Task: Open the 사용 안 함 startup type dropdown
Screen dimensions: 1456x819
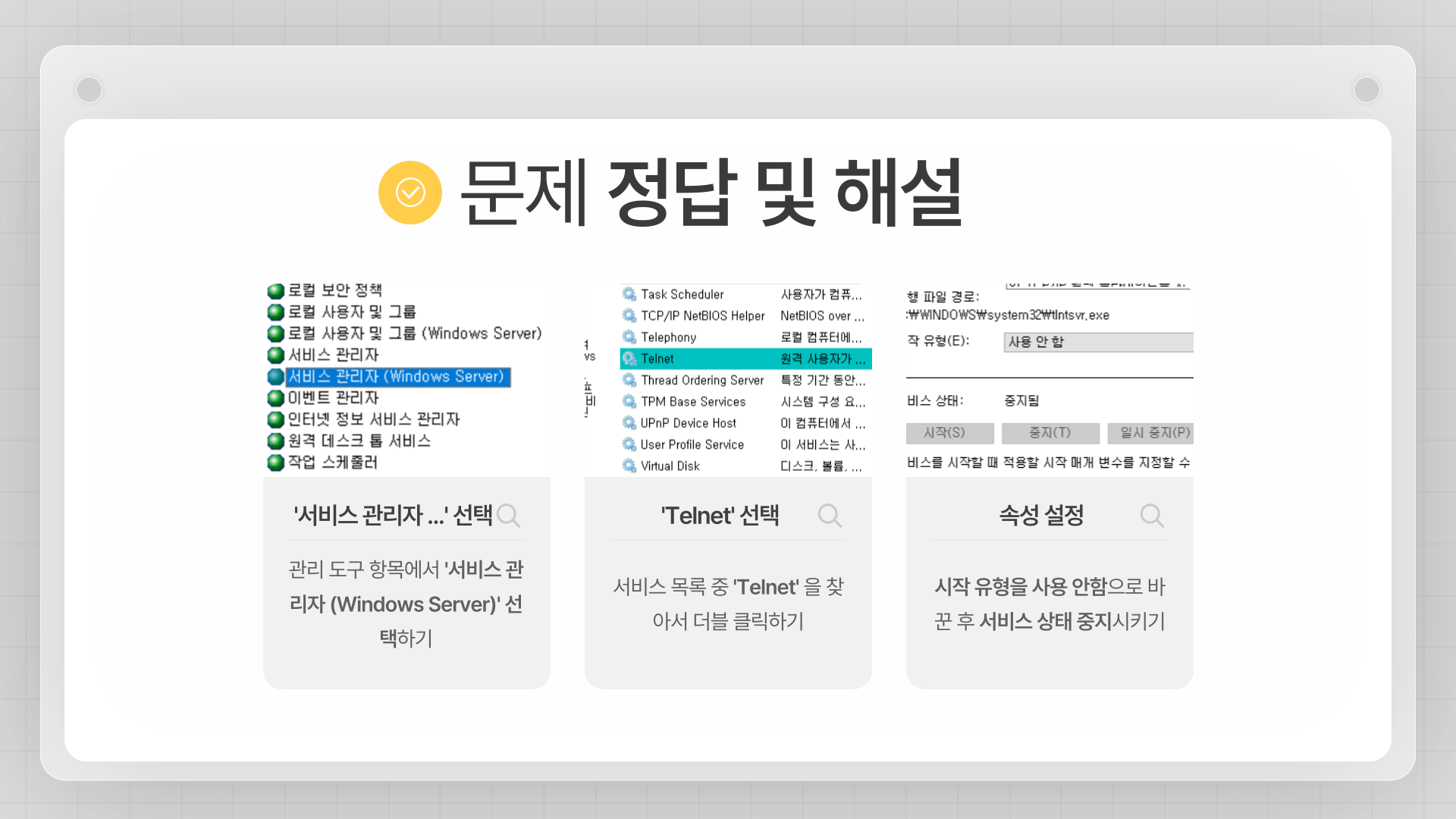Action: click(1097, 342)
